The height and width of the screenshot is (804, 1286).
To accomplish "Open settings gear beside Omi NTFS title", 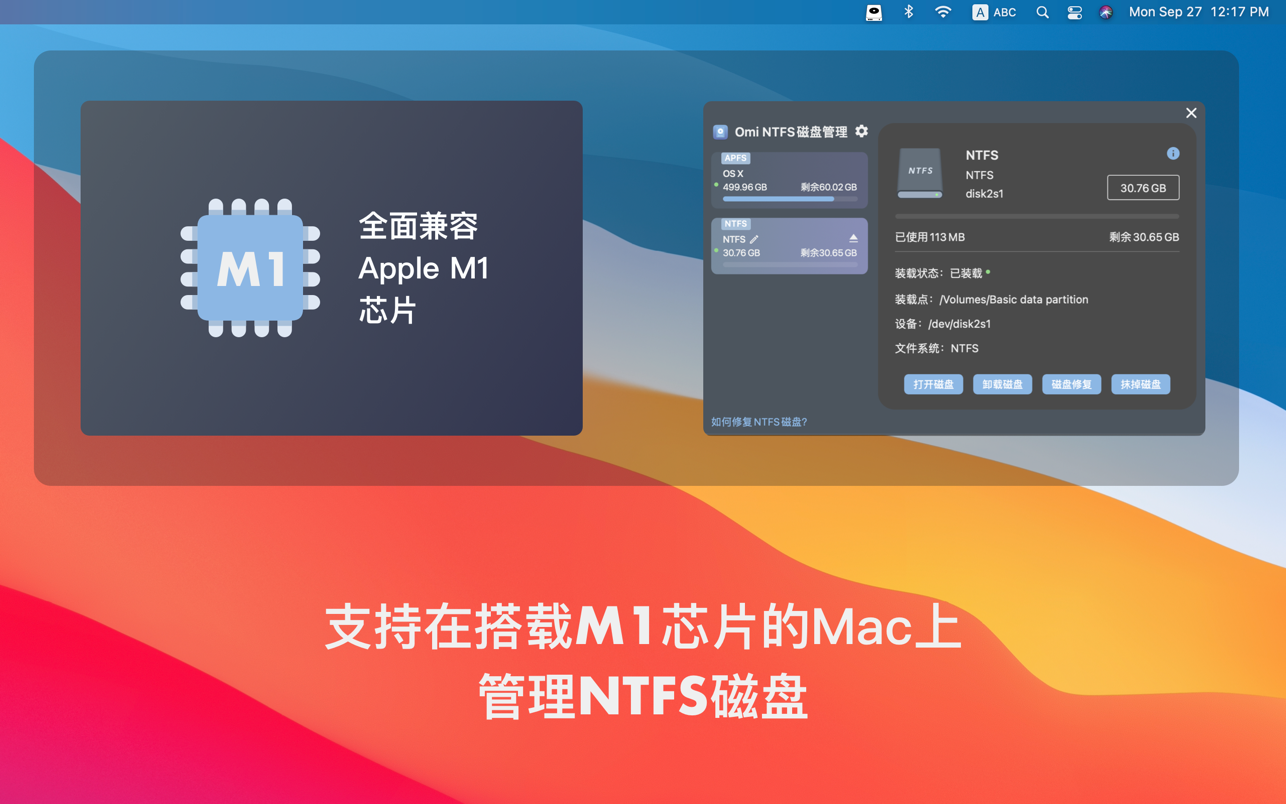I will (862, 131).
